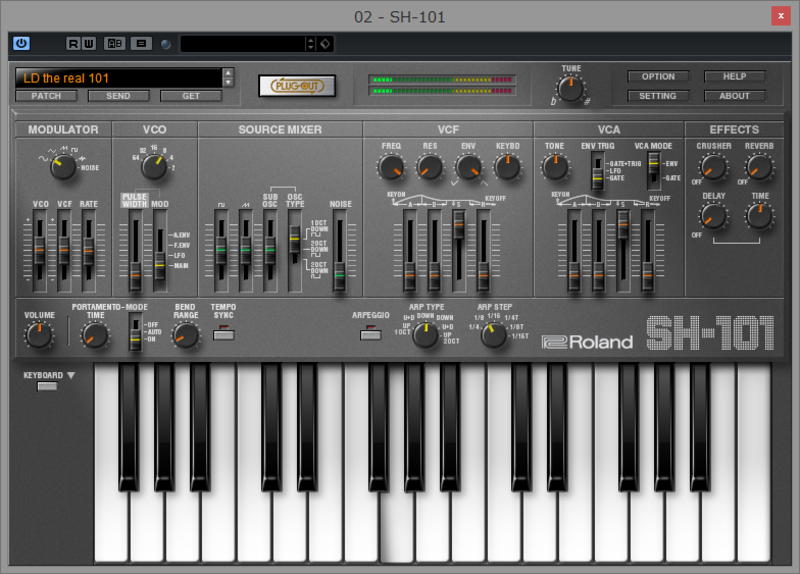Click the pulse width MOD source switch
The width and height of the screenshot is (800, 574).
(160, 251)
